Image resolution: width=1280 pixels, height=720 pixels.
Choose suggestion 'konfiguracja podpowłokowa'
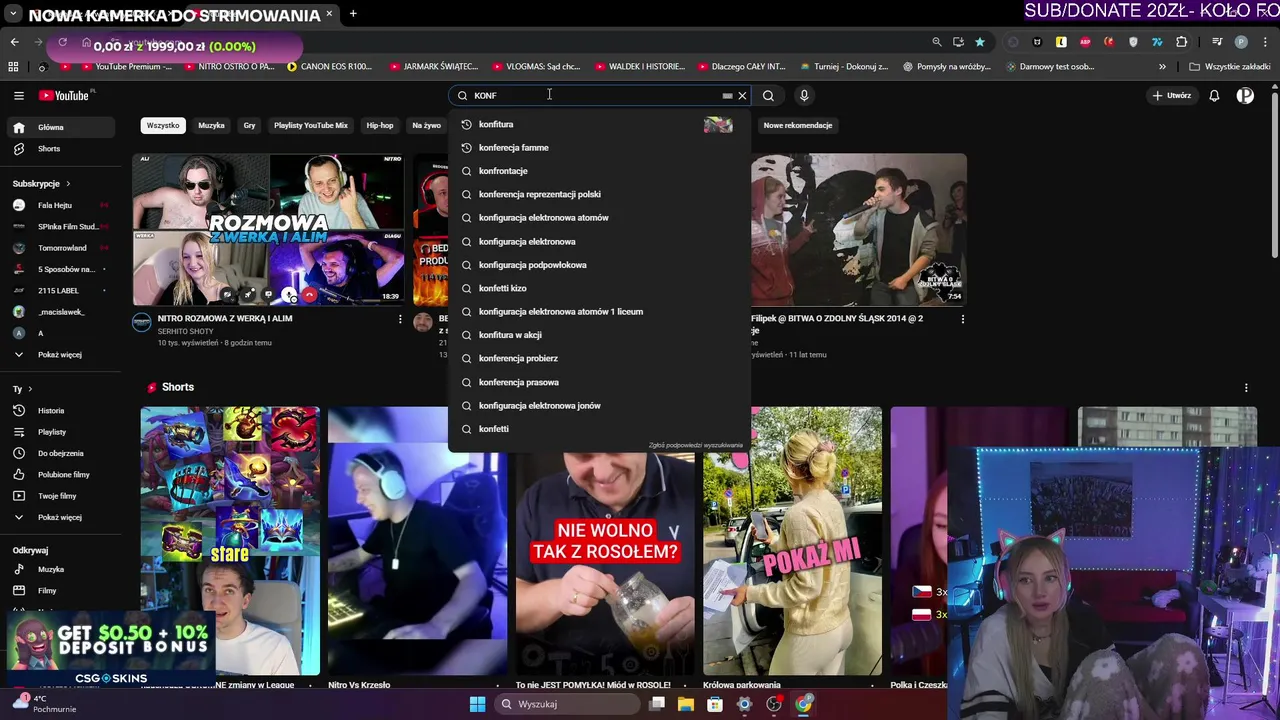598,265
